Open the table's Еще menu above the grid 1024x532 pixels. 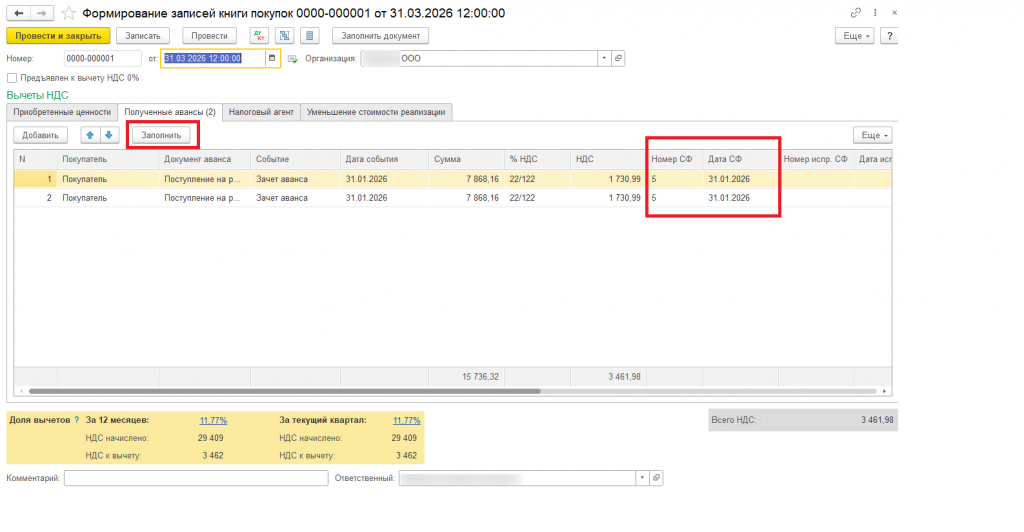[x=872, y=135]
